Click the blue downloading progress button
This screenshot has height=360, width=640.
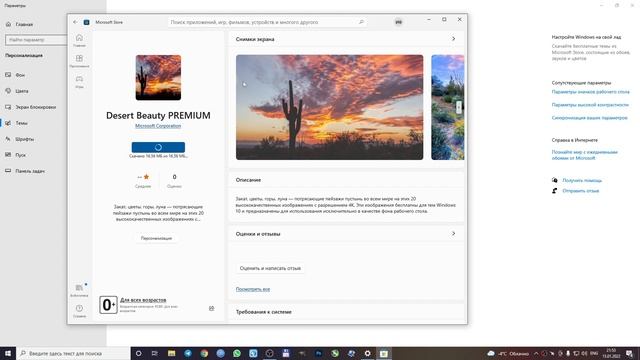pos(158,147)
